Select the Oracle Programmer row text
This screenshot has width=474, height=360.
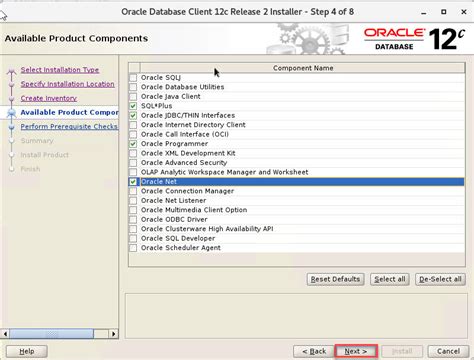click(x=174, y=144)
